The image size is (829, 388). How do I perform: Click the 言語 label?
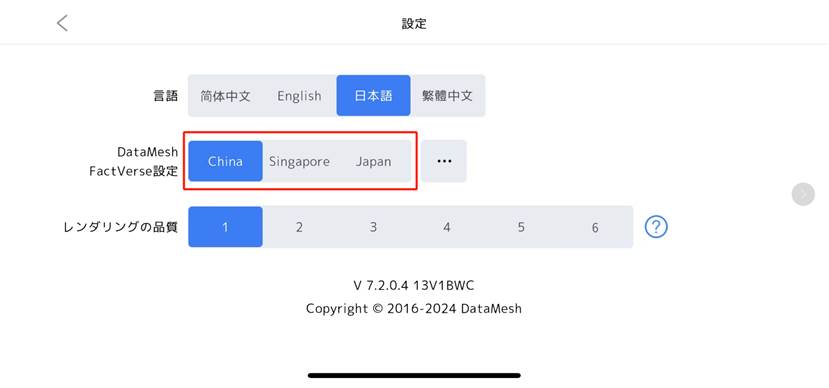[165, 96]
